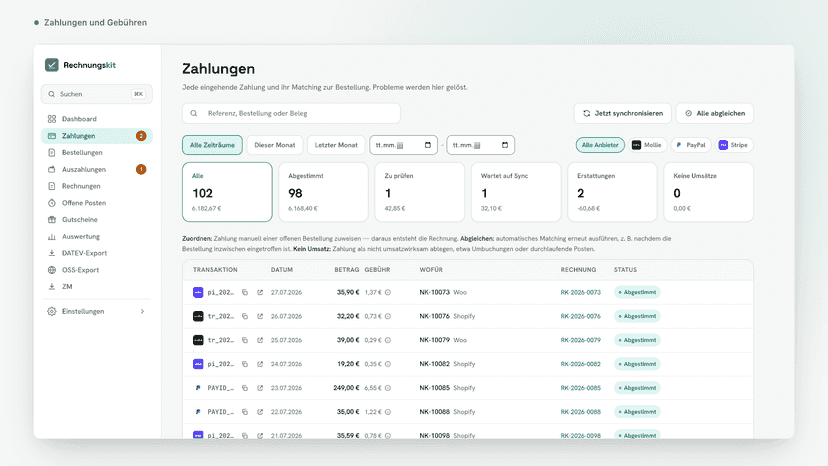
Task: Open external link for NK-10088 transaction
Action: 260,412
